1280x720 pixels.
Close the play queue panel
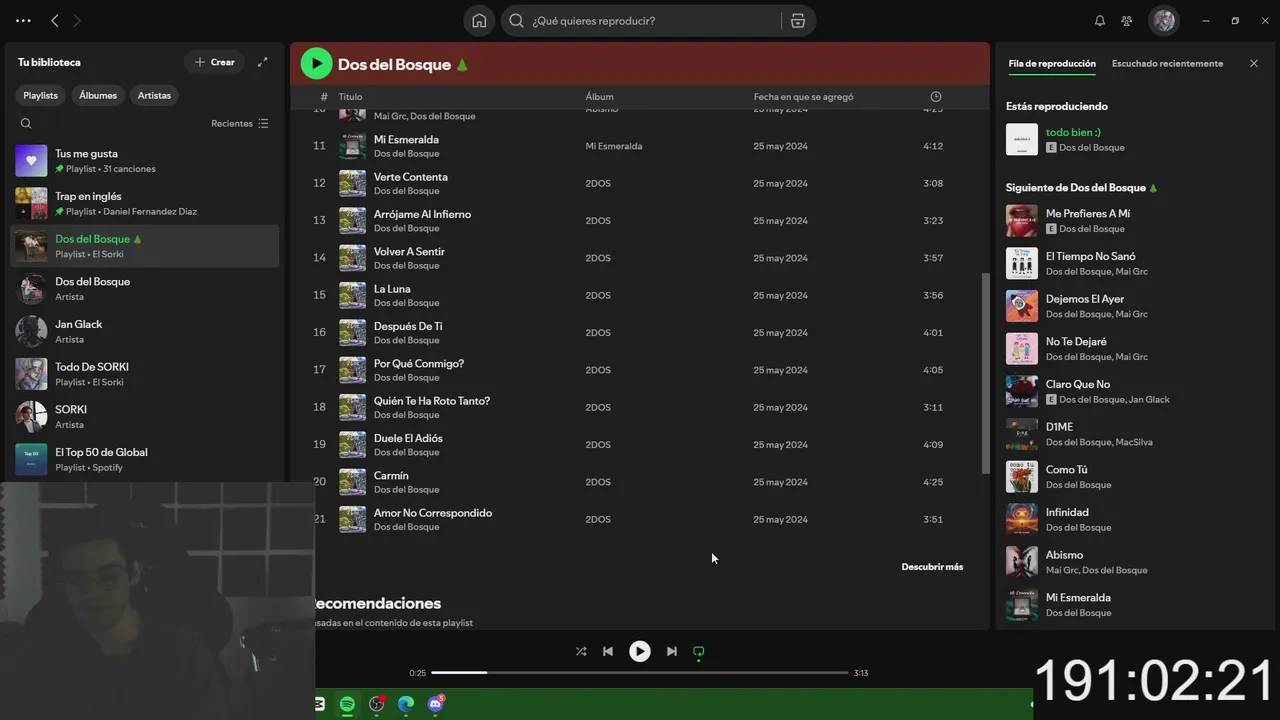[x=1254, y=63]
